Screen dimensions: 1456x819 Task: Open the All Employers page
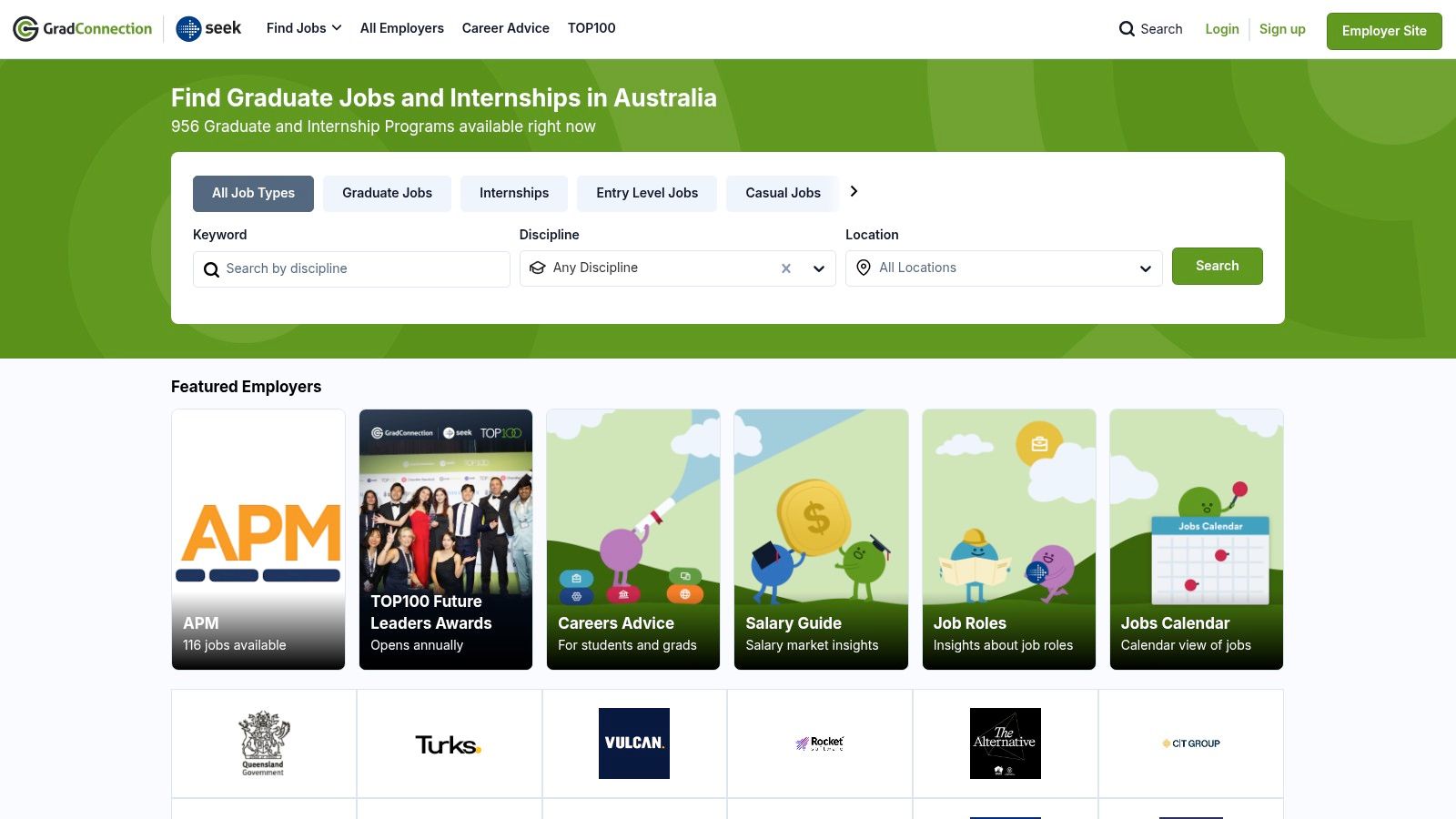401,28
